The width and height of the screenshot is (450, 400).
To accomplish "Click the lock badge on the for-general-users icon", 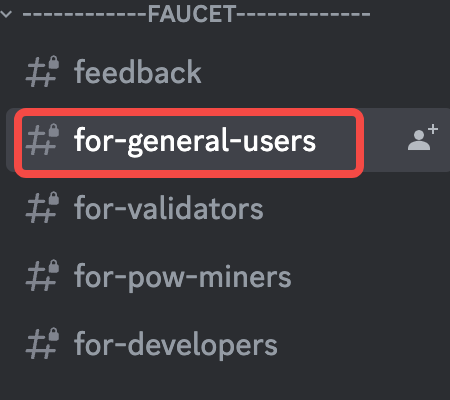I will (54, 131).
